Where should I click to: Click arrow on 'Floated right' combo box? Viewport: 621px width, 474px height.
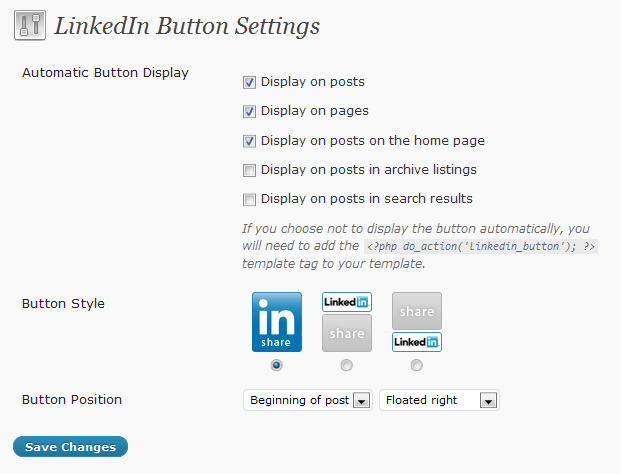pos(488,400)
